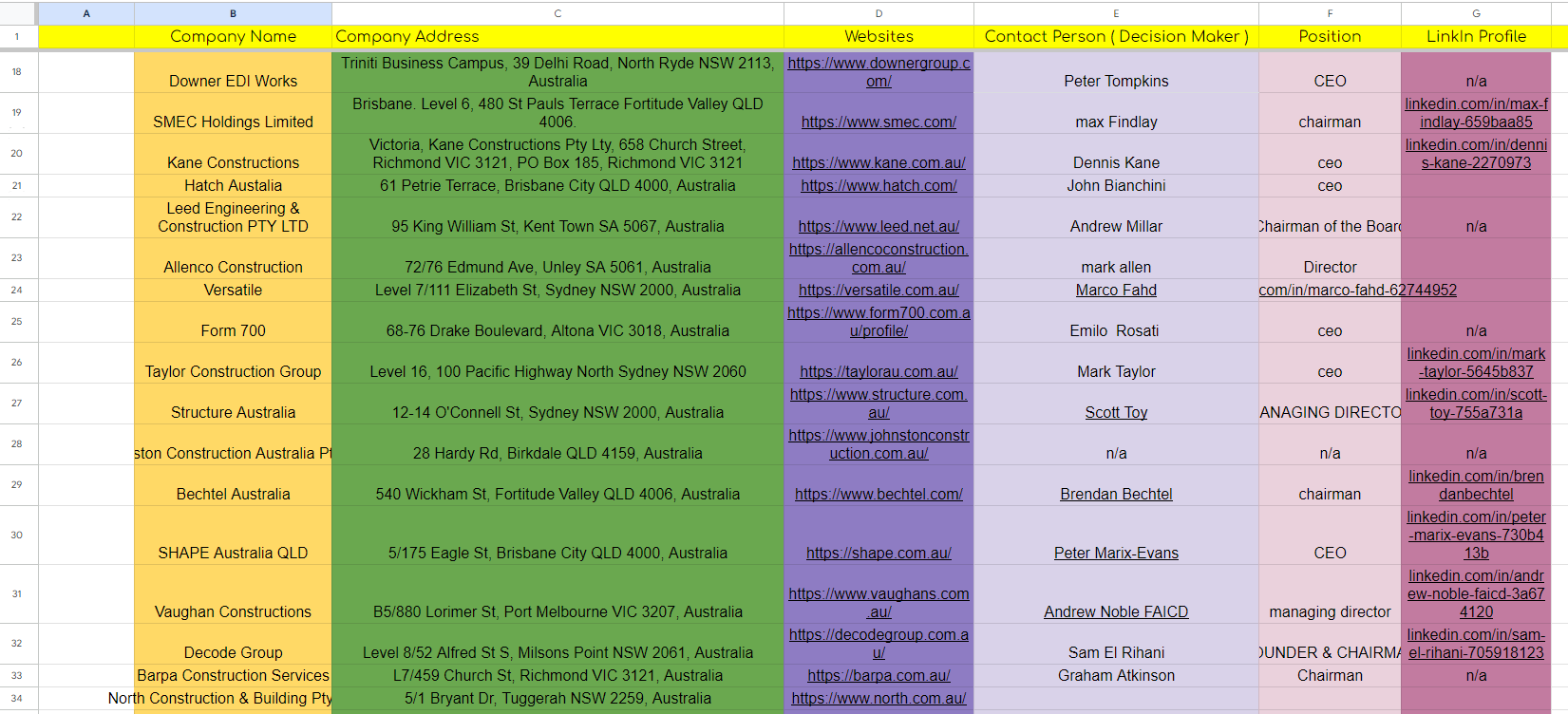Image resolution: width=1568 pixels, height=714 pixels.
Task: Select column D header
Action: tap(878, 13)
